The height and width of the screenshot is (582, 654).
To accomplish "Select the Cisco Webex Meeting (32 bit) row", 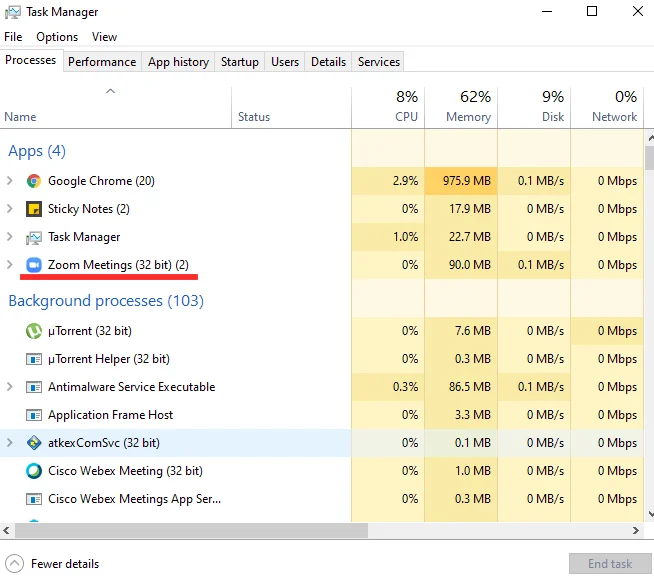I will pyautogui.click(x=322, y=471).
